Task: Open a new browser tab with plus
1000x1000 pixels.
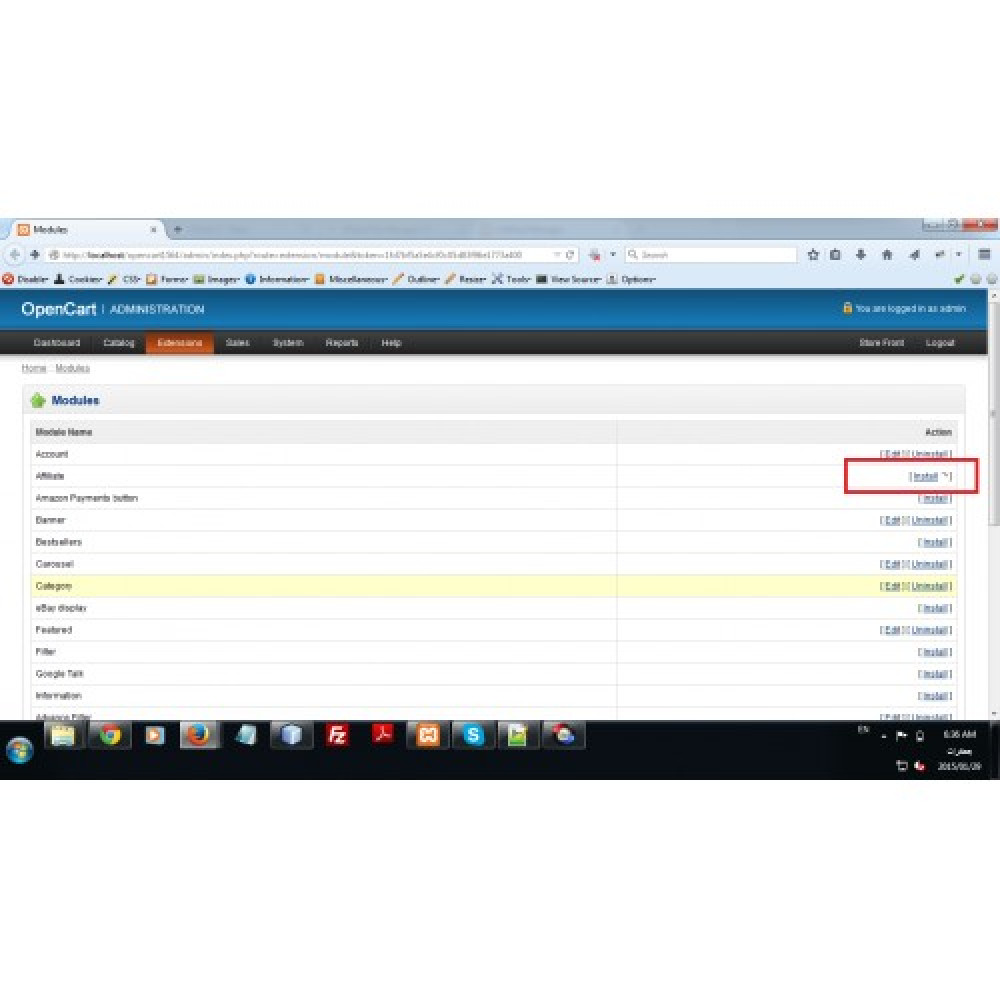Action: [178, 229]
